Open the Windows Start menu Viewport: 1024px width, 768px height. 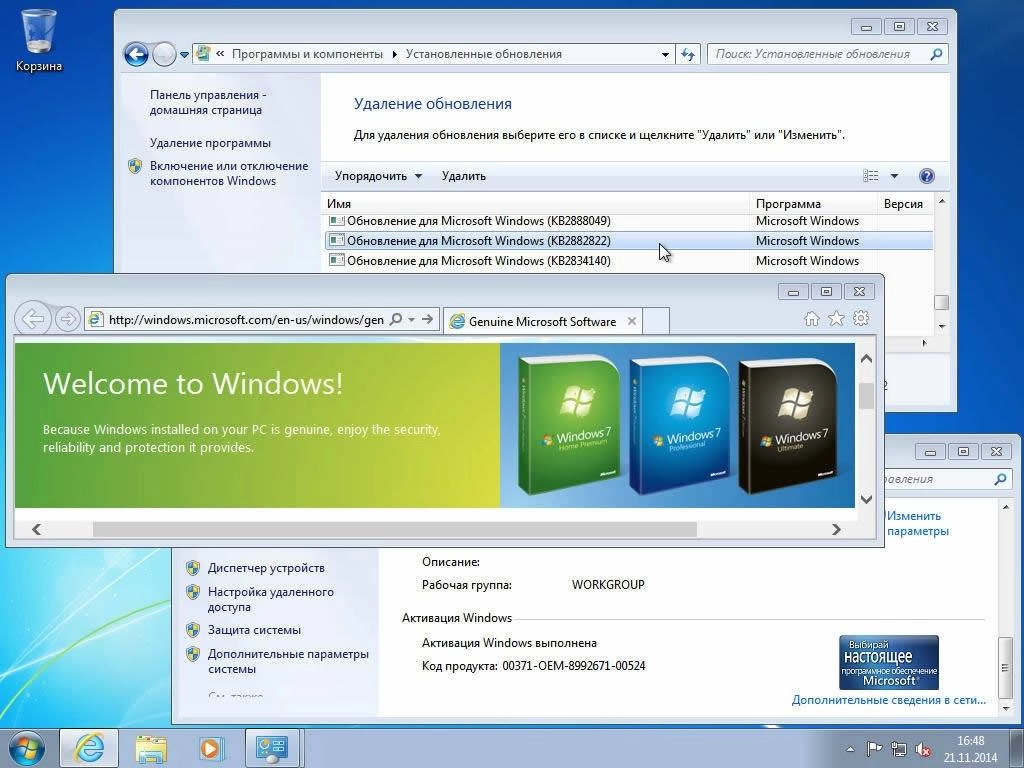coord(26,748)
